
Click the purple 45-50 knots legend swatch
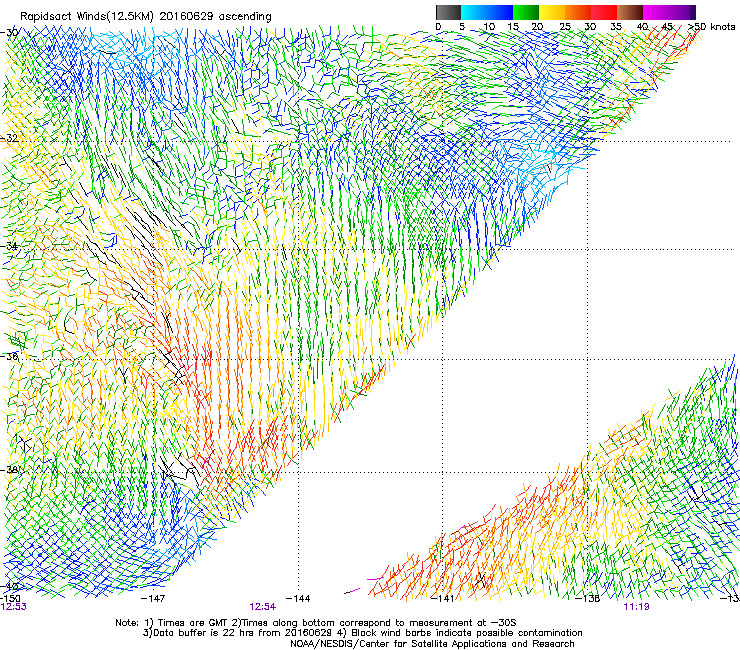pyautogui.click(x=680, y=12)
